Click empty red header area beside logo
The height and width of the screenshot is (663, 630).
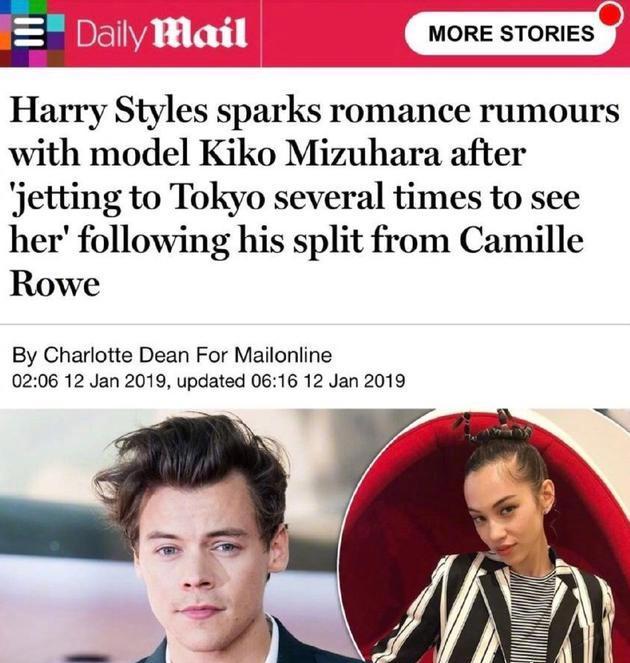[332, 33]
